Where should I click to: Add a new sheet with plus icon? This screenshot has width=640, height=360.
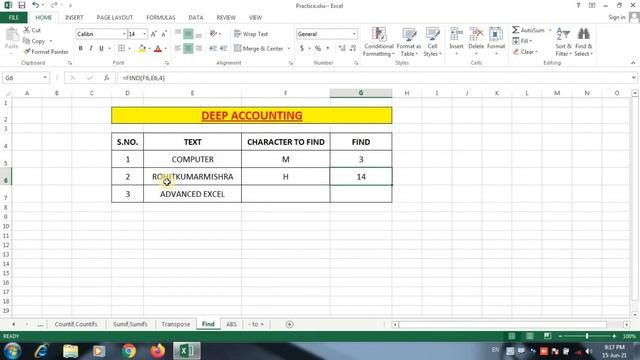click(x=289, y=324)
